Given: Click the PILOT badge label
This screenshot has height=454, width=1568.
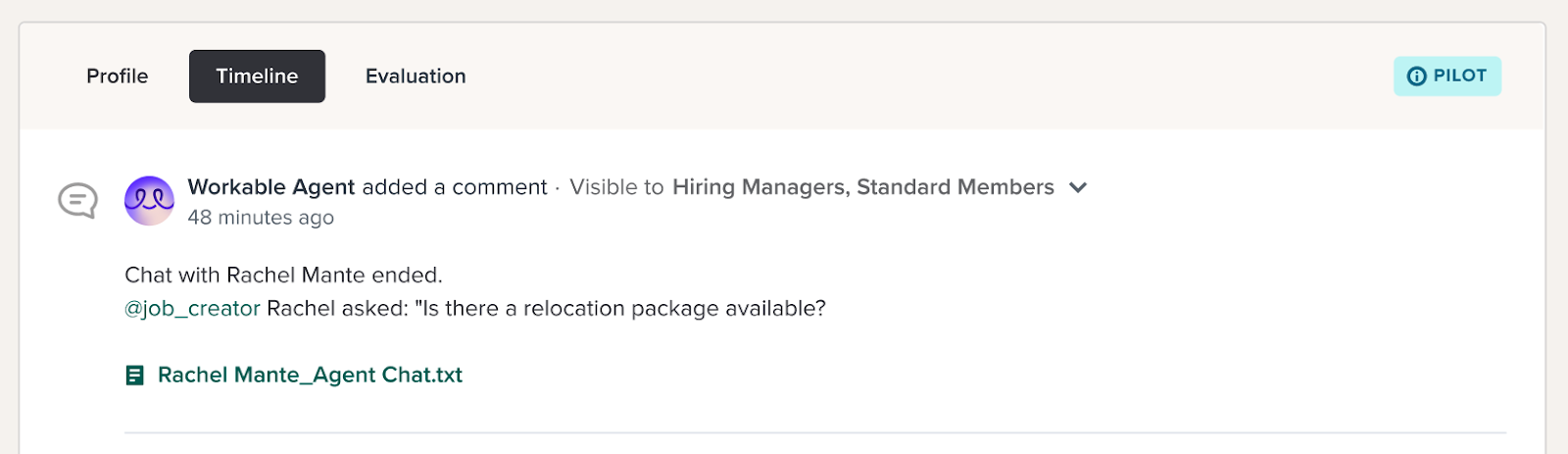Looking at the screenshot, I should pos(1459,76).
